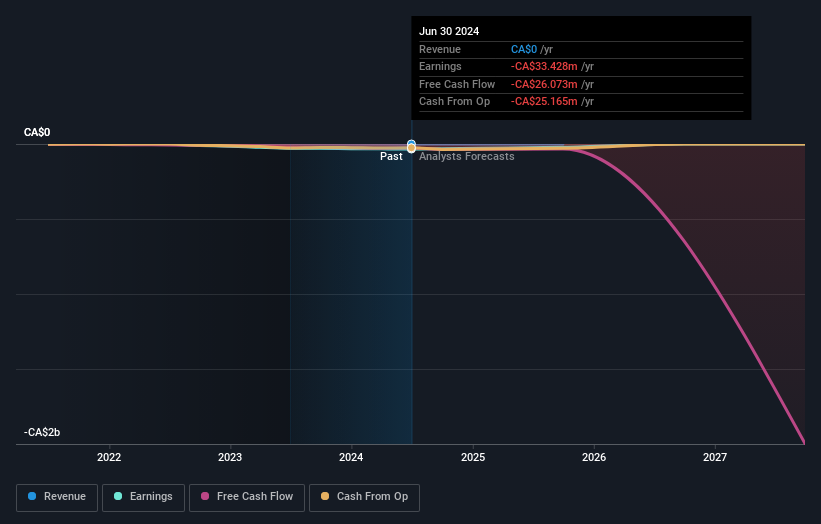Screen dimensions: 821x524
Task: Click the CA$0 y-axis label
Action: click(x=37, y=132)
